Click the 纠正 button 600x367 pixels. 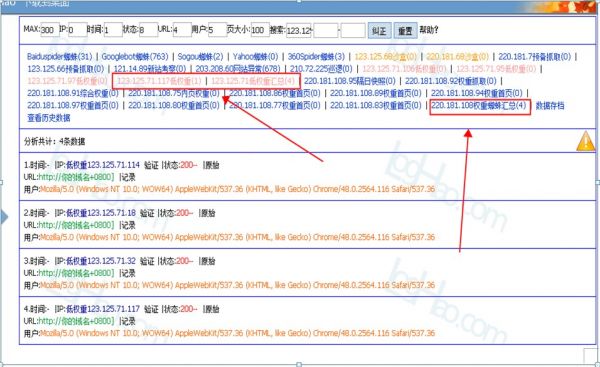(379, 31)
